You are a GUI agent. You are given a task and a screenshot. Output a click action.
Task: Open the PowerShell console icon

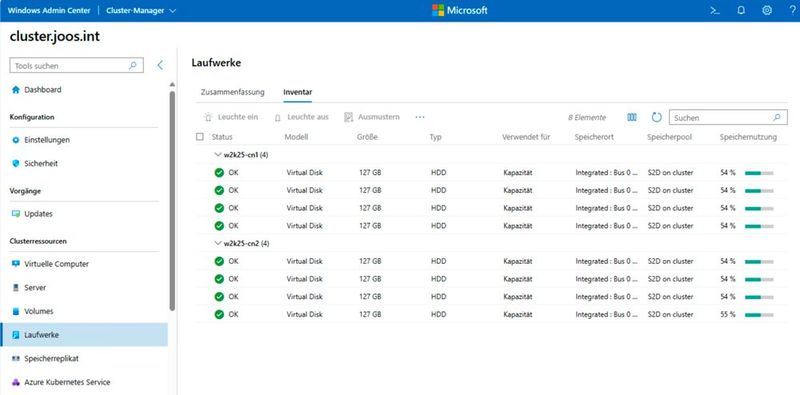715,10
